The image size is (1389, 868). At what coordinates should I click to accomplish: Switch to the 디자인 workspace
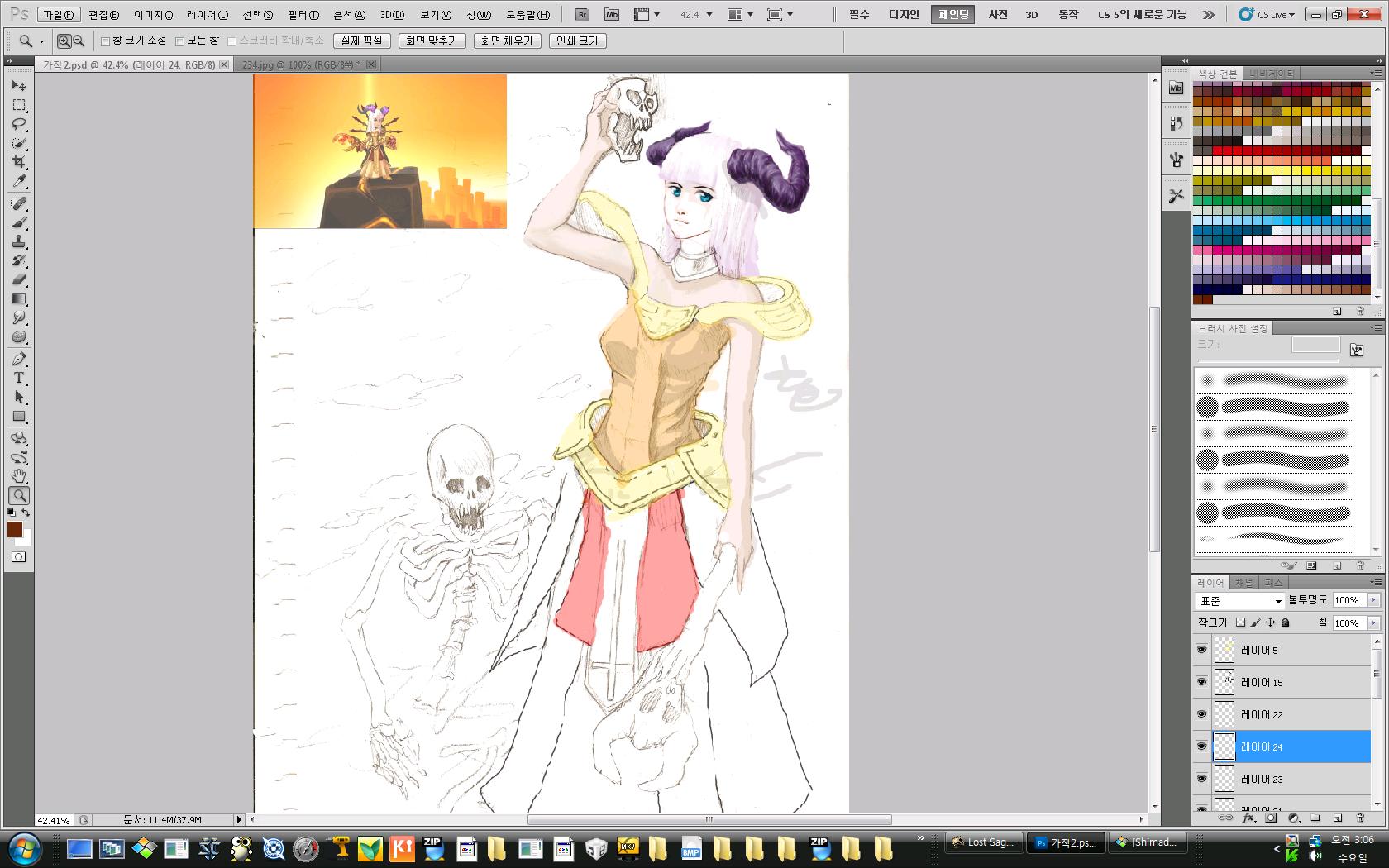point(904,15)
